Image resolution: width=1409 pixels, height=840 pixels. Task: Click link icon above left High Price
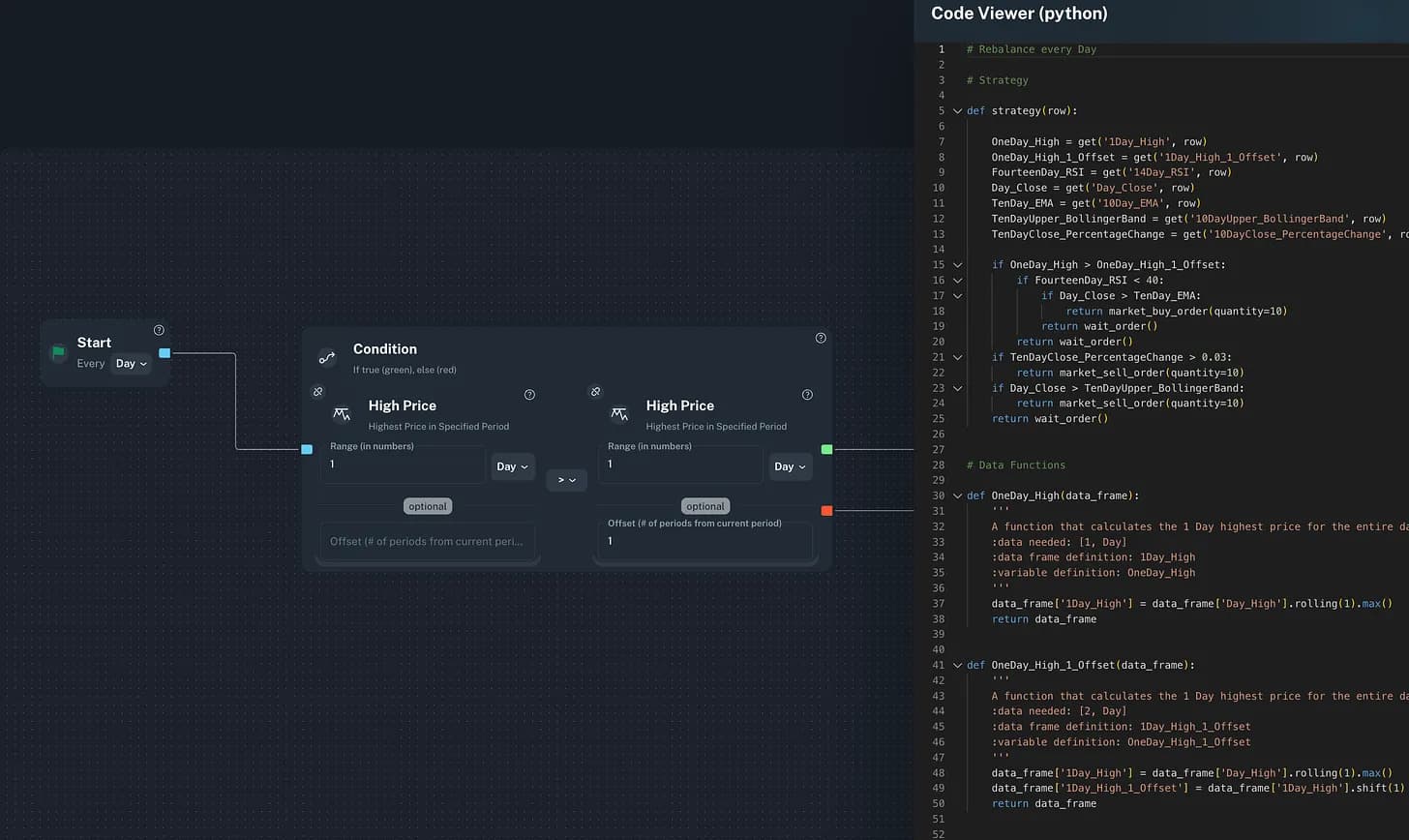pyautogui.click(x=317, y=392)
